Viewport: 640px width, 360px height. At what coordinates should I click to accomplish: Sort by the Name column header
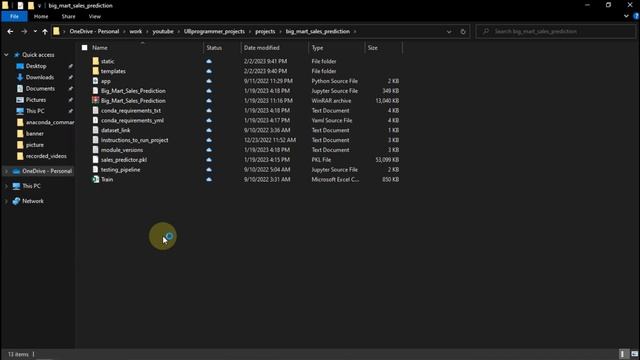click(x=100, y=48)
